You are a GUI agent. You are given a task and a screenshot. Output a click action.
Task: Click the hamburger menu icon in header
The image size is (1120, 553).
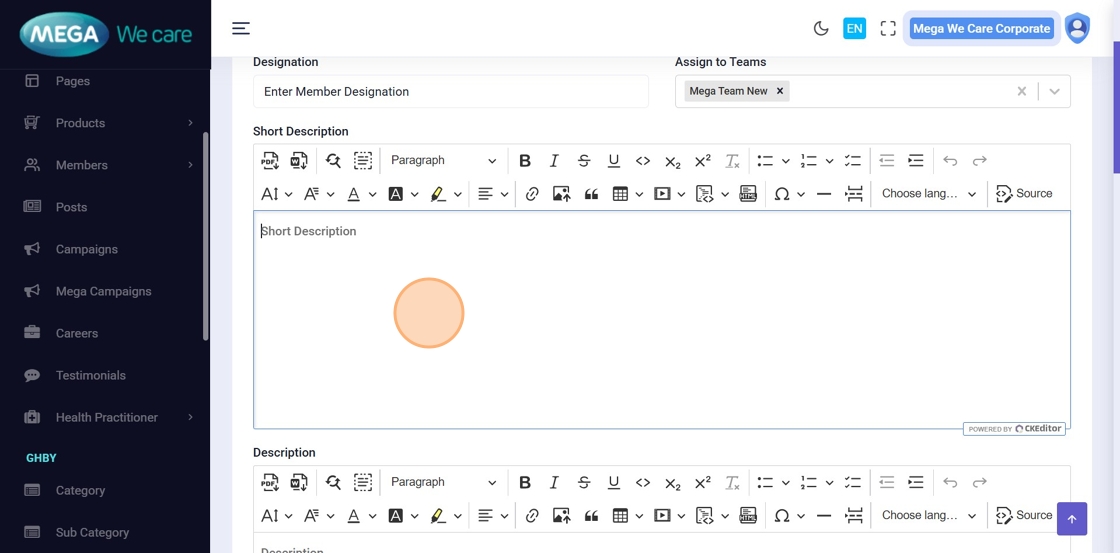241,28
